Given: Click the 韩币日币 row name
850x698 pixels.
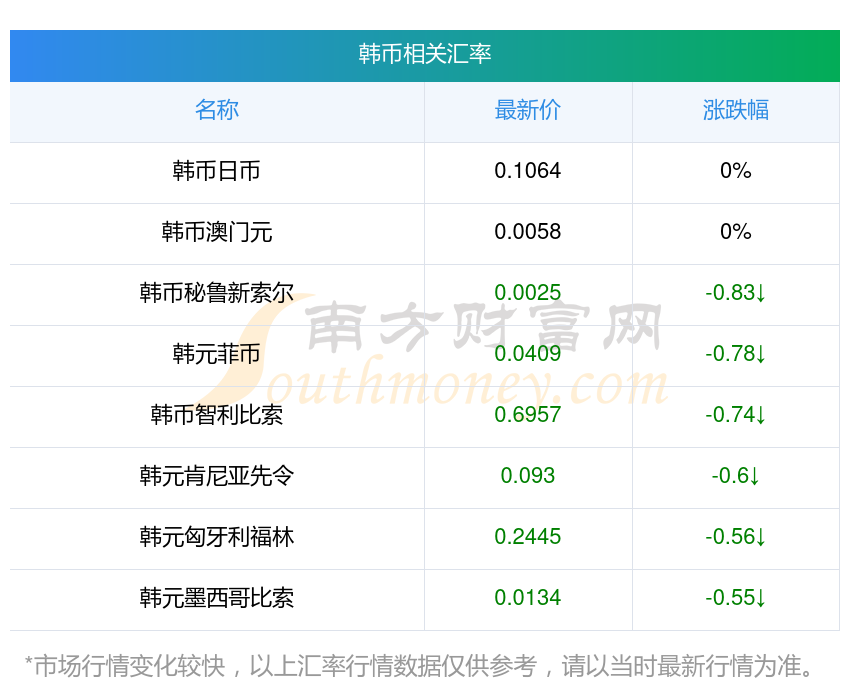Looking at the screenshot, I should (x=217, y=171).
